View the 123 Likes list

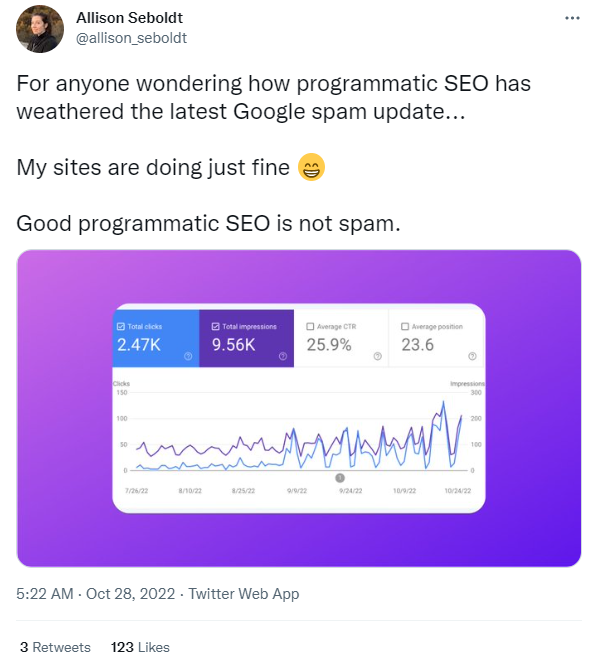coord(140,647)
